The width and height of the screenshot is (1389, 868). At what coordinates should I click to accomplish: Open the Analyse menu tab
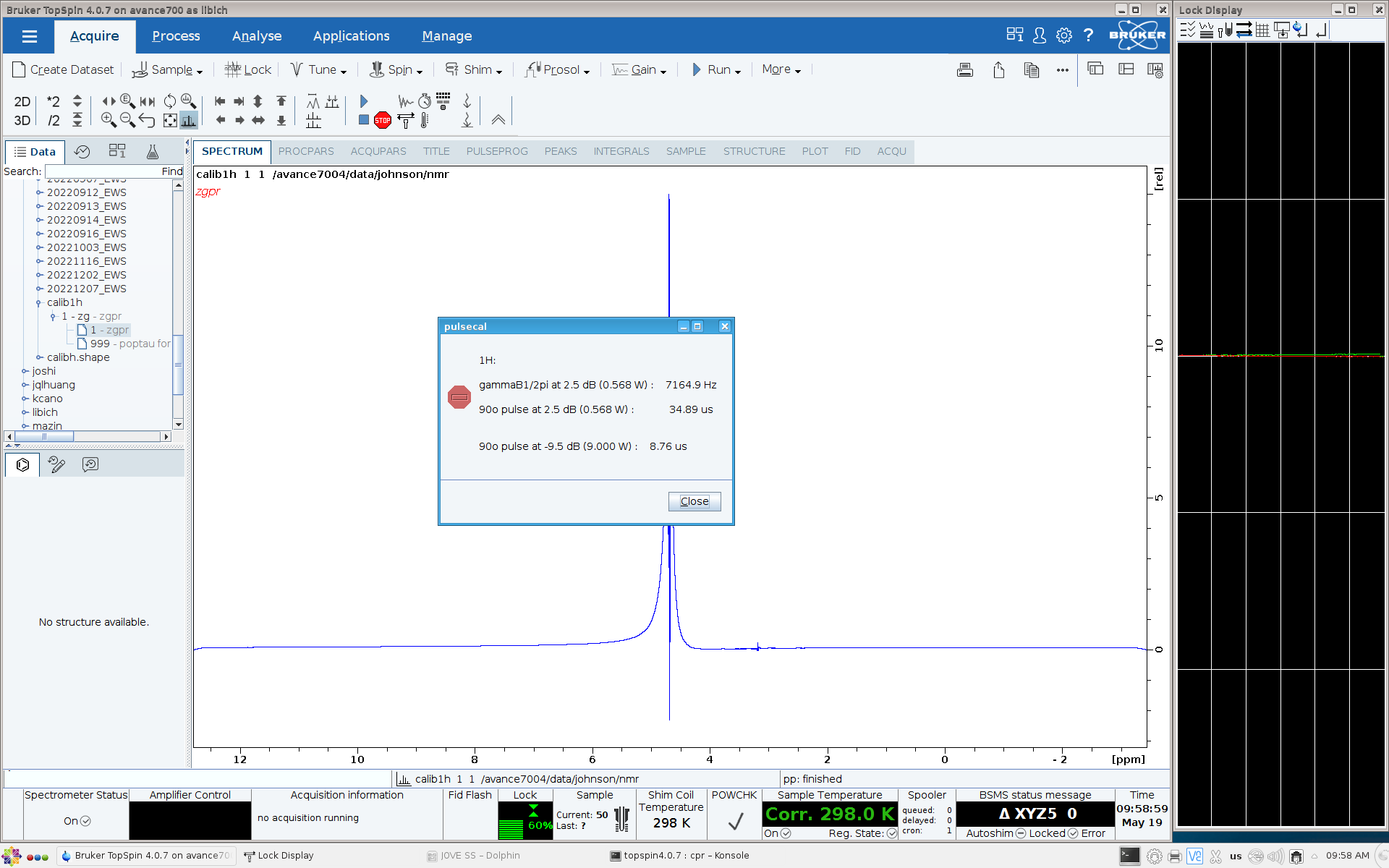257,36
